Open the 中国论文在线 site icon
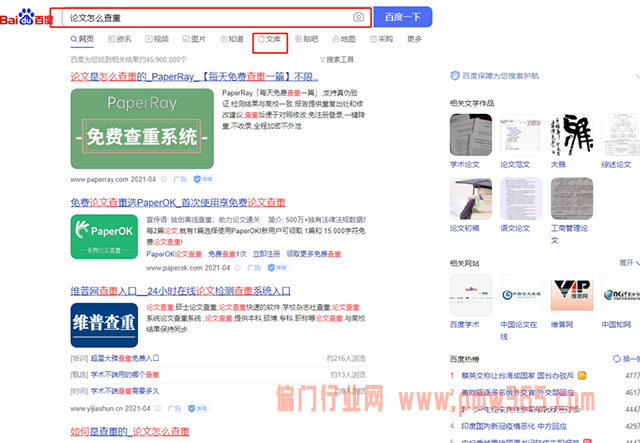The width and height of the screenshot is (640, 443). pyautogui.click(x=521, y=295)
